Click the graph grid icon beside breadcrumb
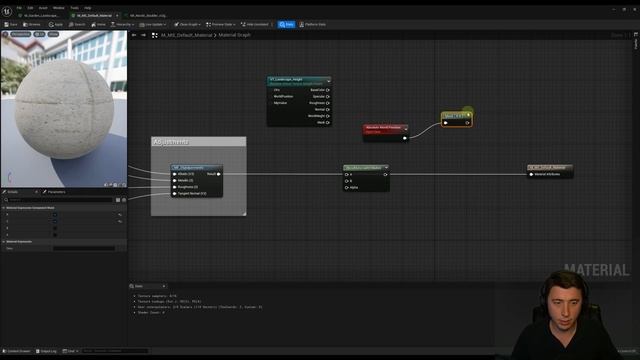 (155, 36)
